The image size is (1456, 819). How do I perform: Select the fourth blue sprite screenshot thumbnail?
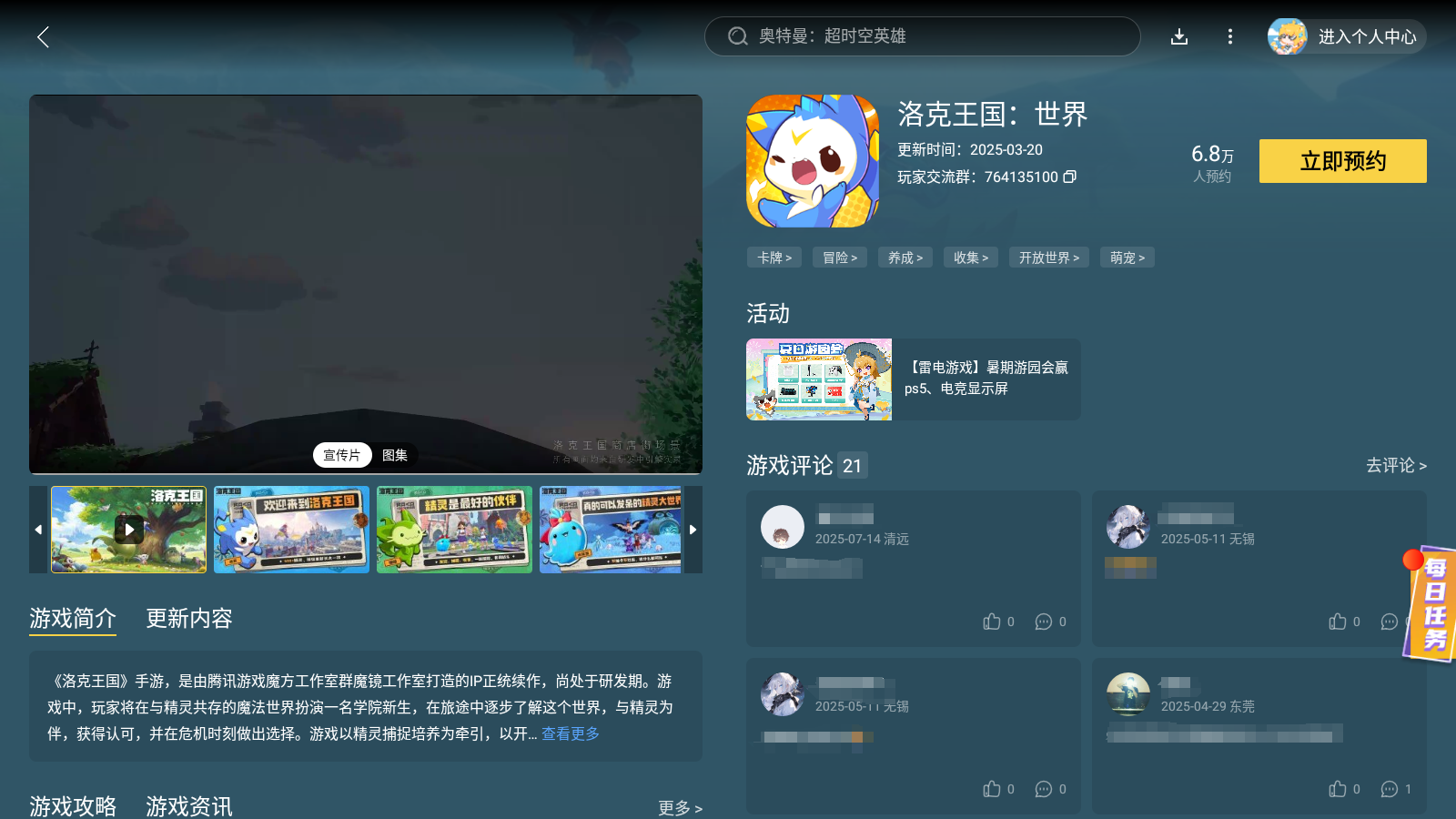tap(611, 529)
